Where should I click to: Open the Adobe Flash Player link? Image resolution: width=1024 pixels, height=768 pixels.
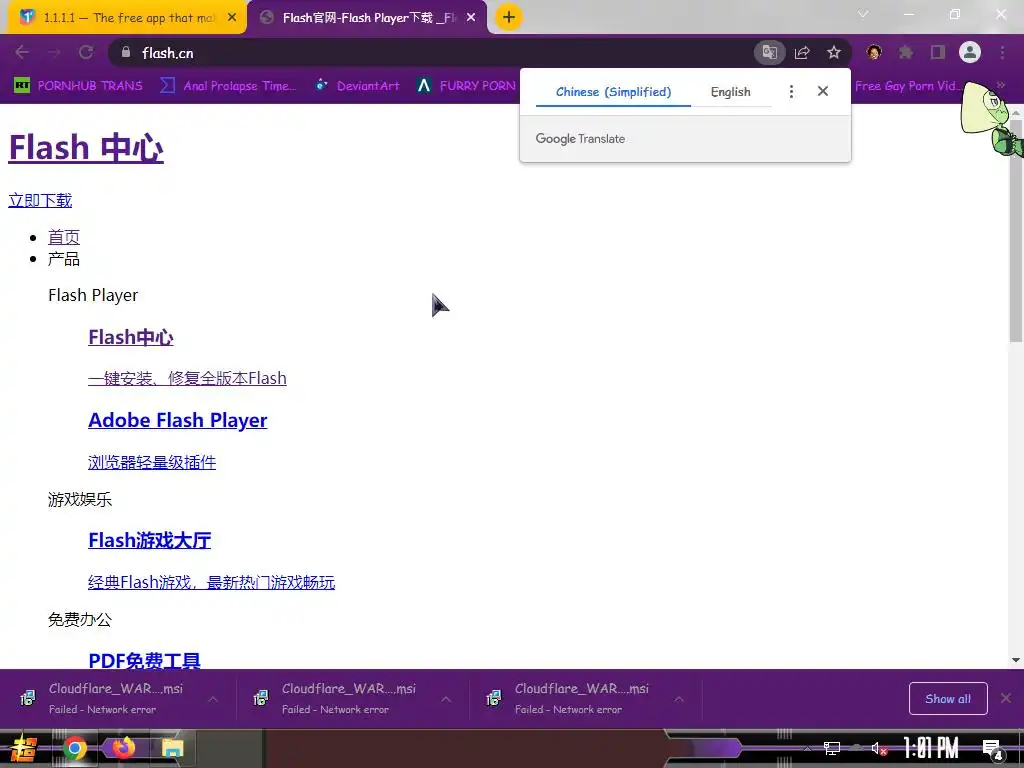(178, 420)
